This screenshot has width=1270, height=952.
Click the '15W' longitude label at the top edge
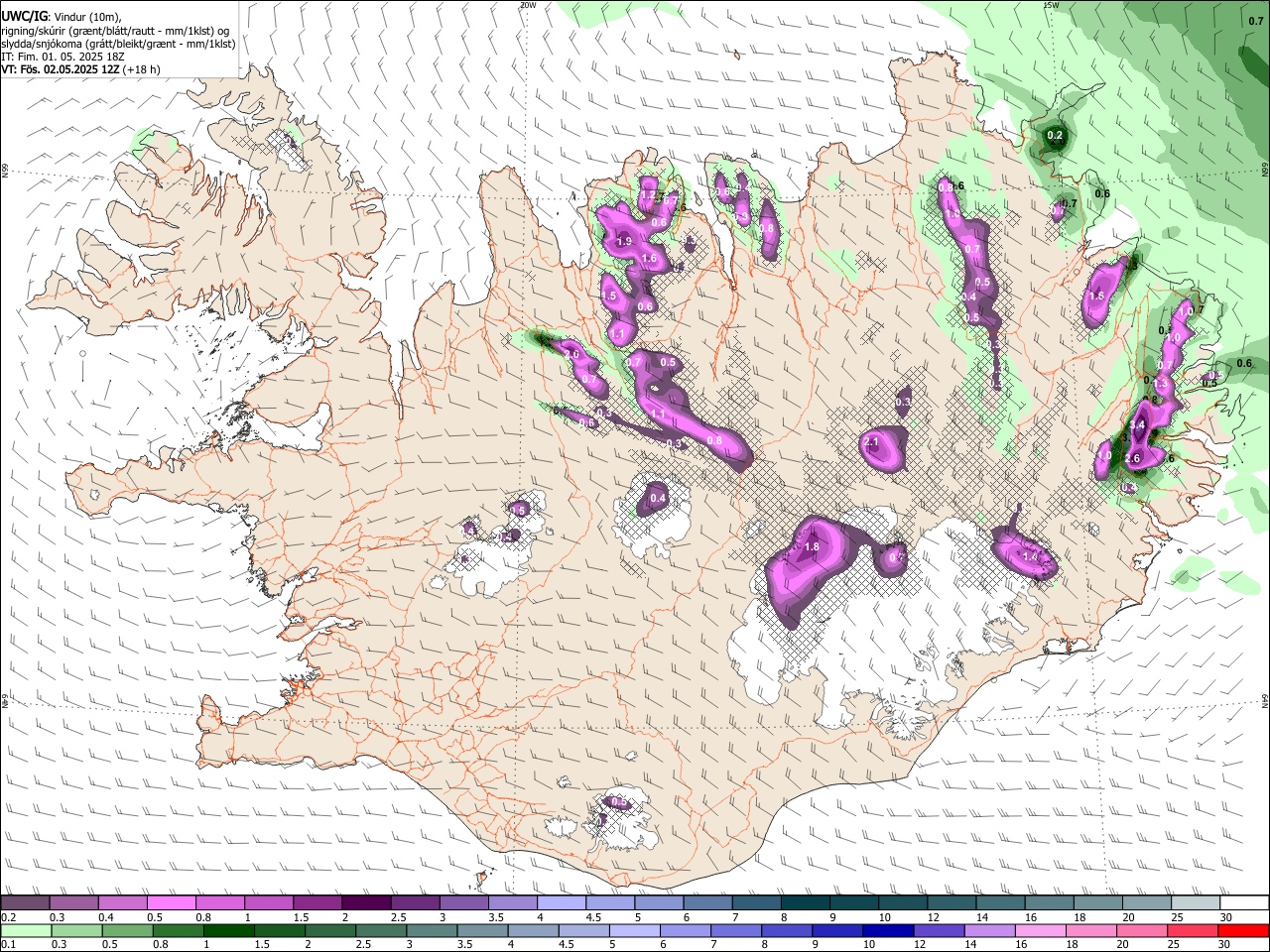tap(1051, 5)
